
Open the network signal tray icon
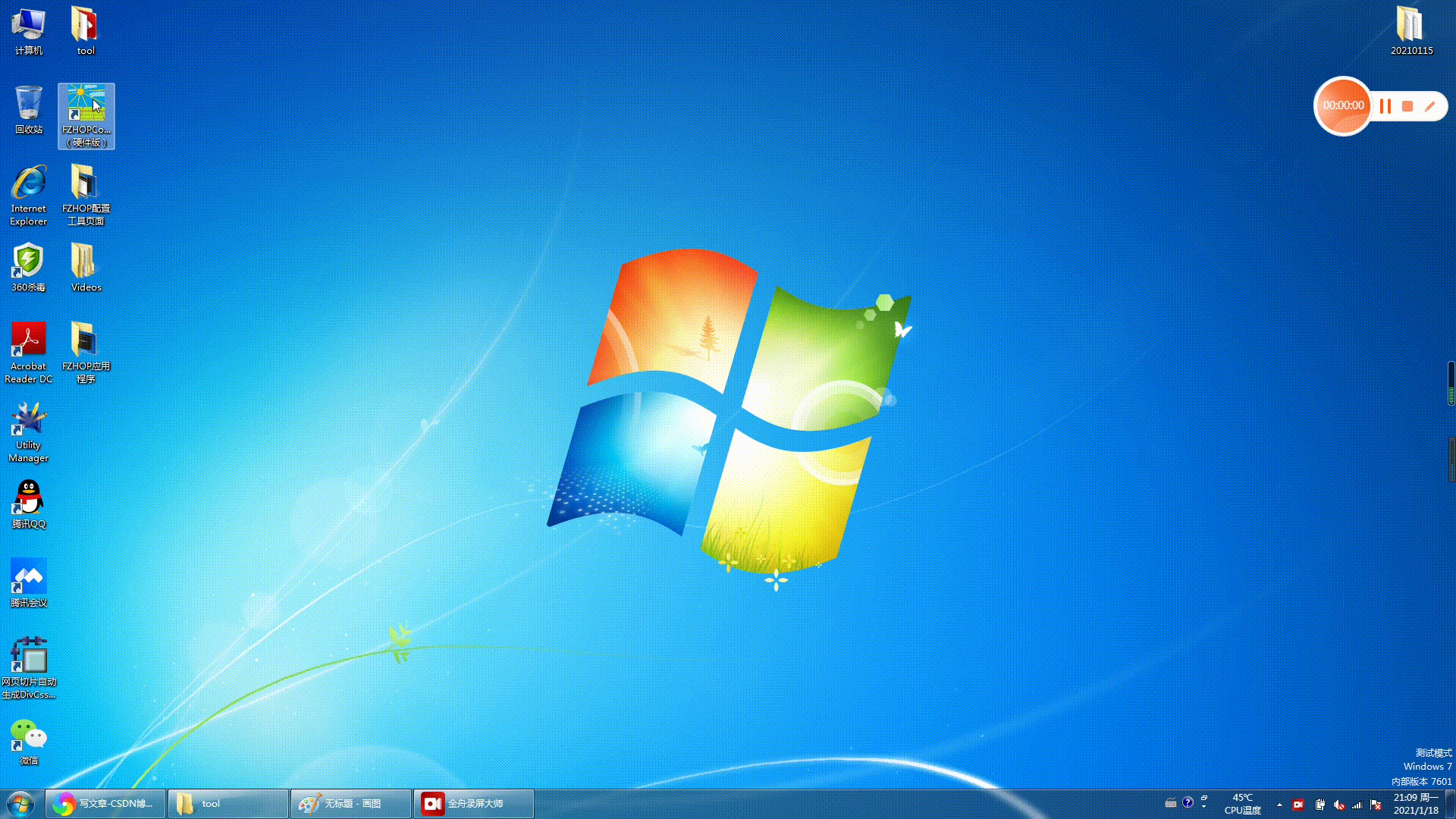coord(1357,805)
